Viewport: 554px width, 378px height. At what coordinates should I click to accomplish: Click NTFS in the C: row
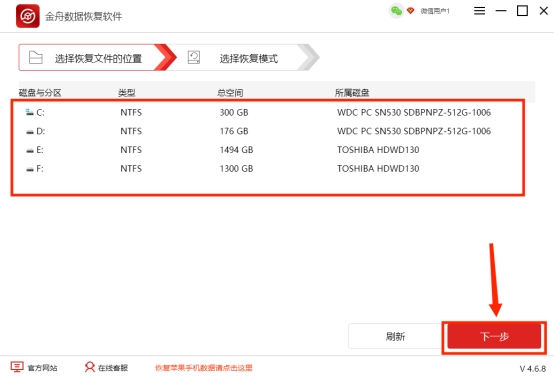[131, 113]
